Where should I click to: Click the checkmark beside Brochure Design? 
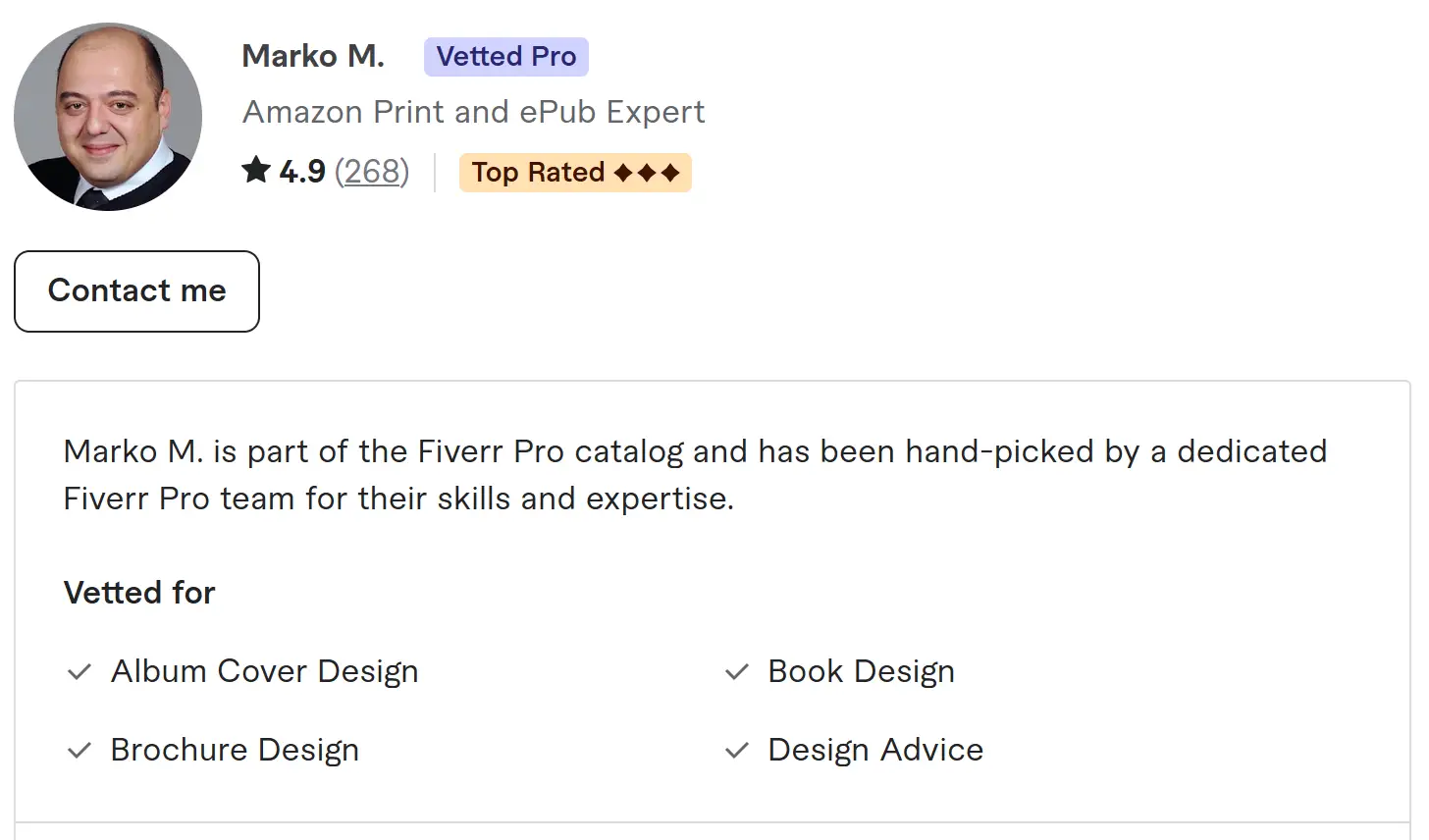tap(79, 751)
